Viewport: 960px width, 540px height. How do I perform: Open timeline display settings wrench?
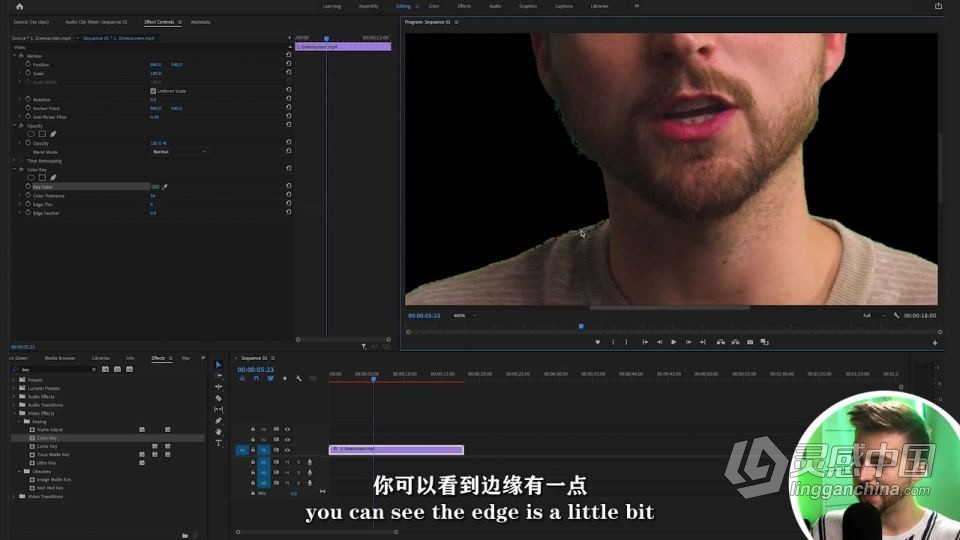(299, 379)
